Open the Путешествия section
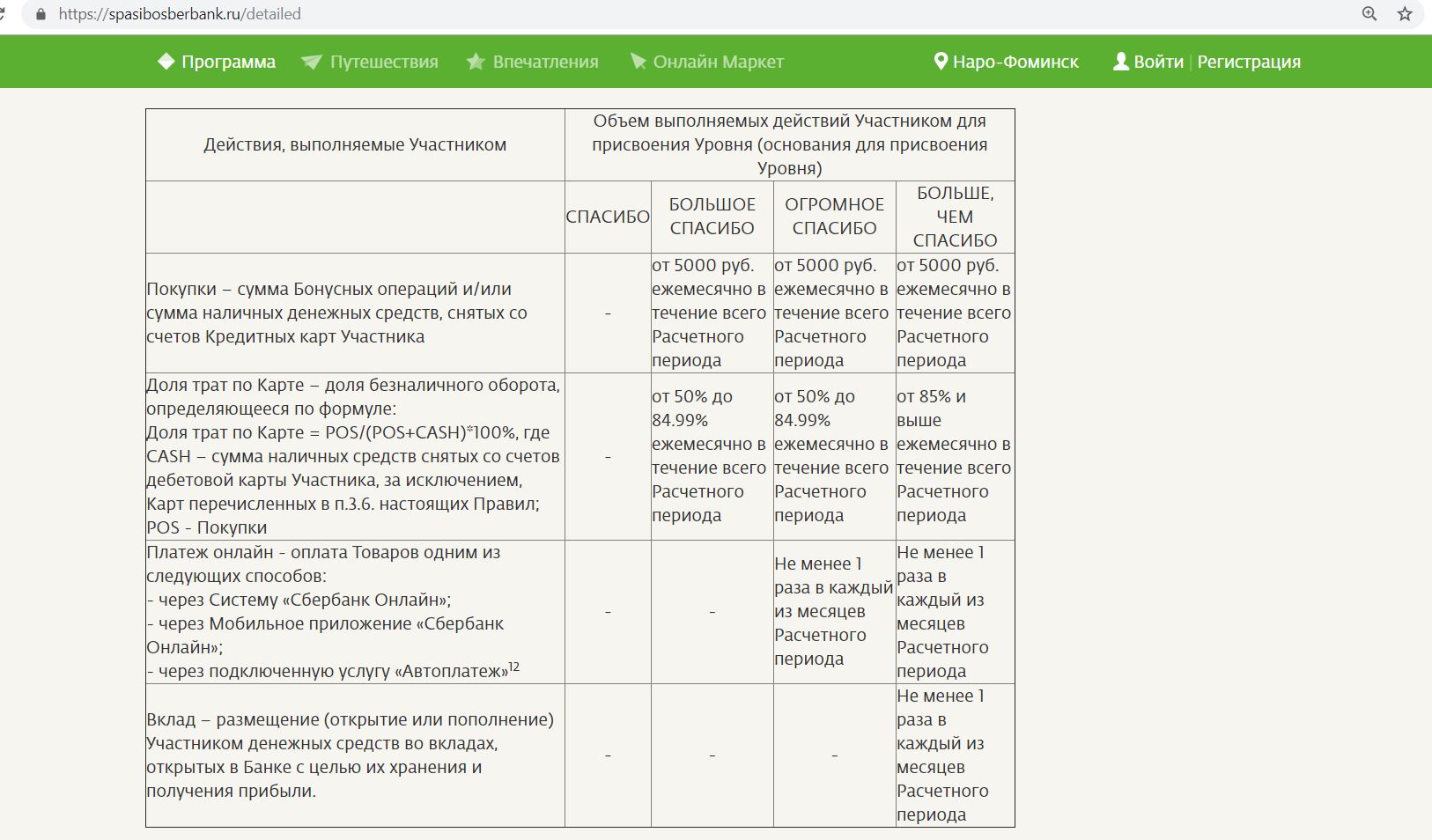The image size is (1432, 840). pos(384,62)
